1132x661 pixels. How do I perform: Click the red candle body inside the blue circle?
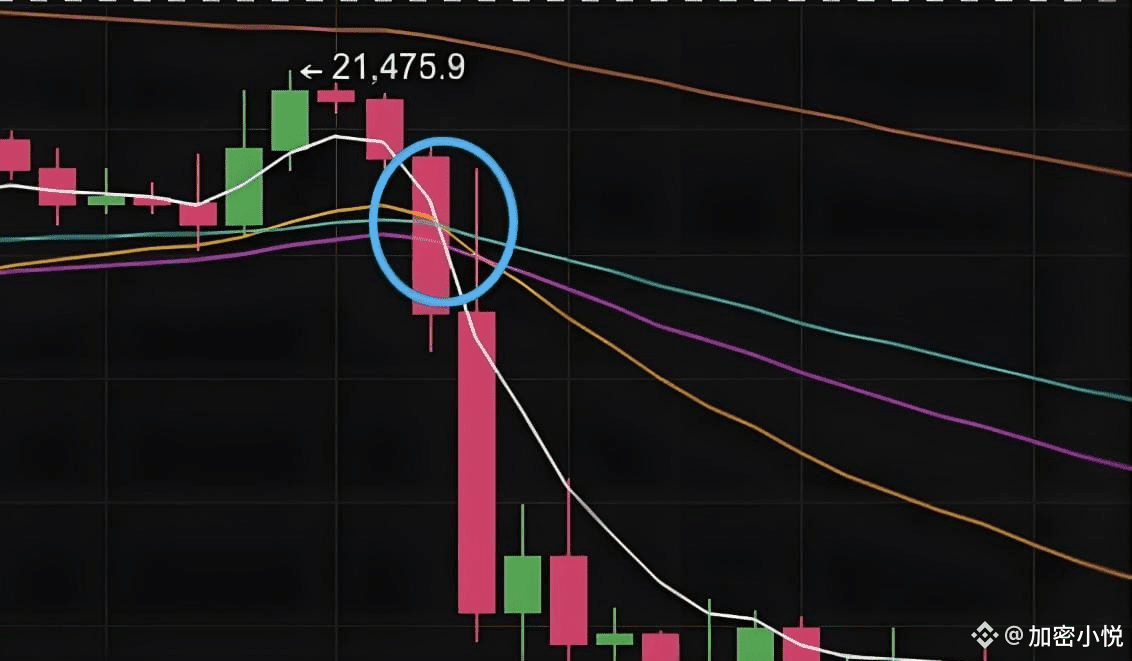tap(431, 235)
